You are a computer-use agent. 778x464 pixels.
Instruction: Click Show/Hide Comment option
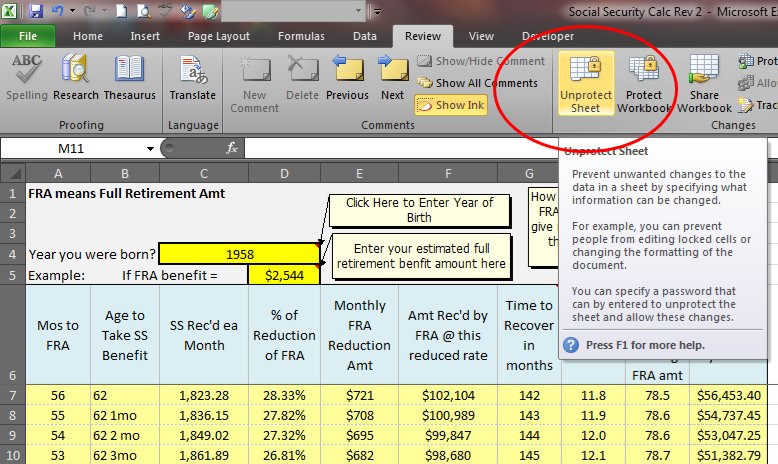tap(481, 61)
